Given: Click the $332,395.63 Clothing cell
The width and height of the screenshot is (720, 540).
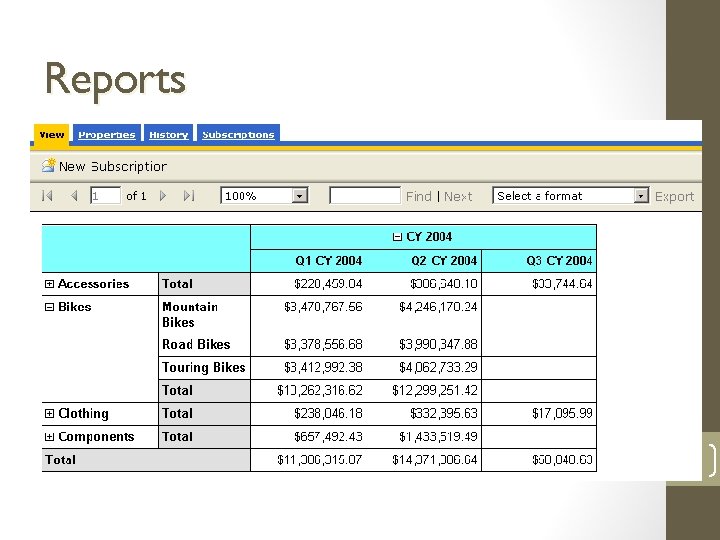Looking at the screenshot, I should (x=444, y=413).
